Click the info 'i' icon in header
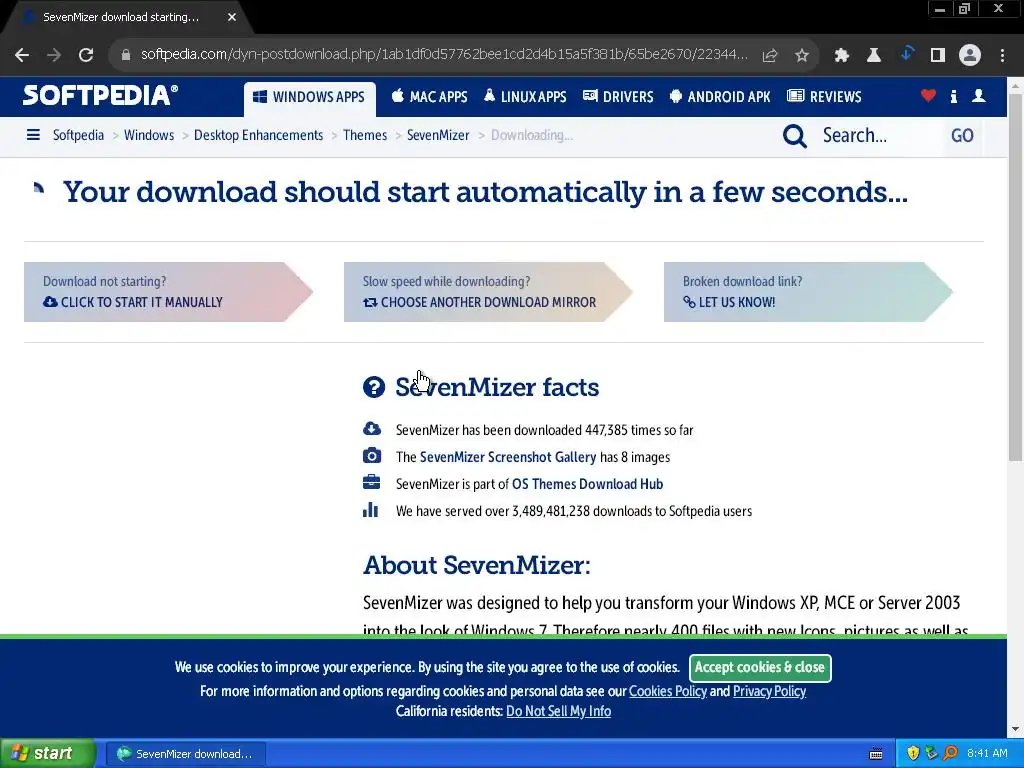This screenshot has height=768, width=1024. (x=953, y=97)
